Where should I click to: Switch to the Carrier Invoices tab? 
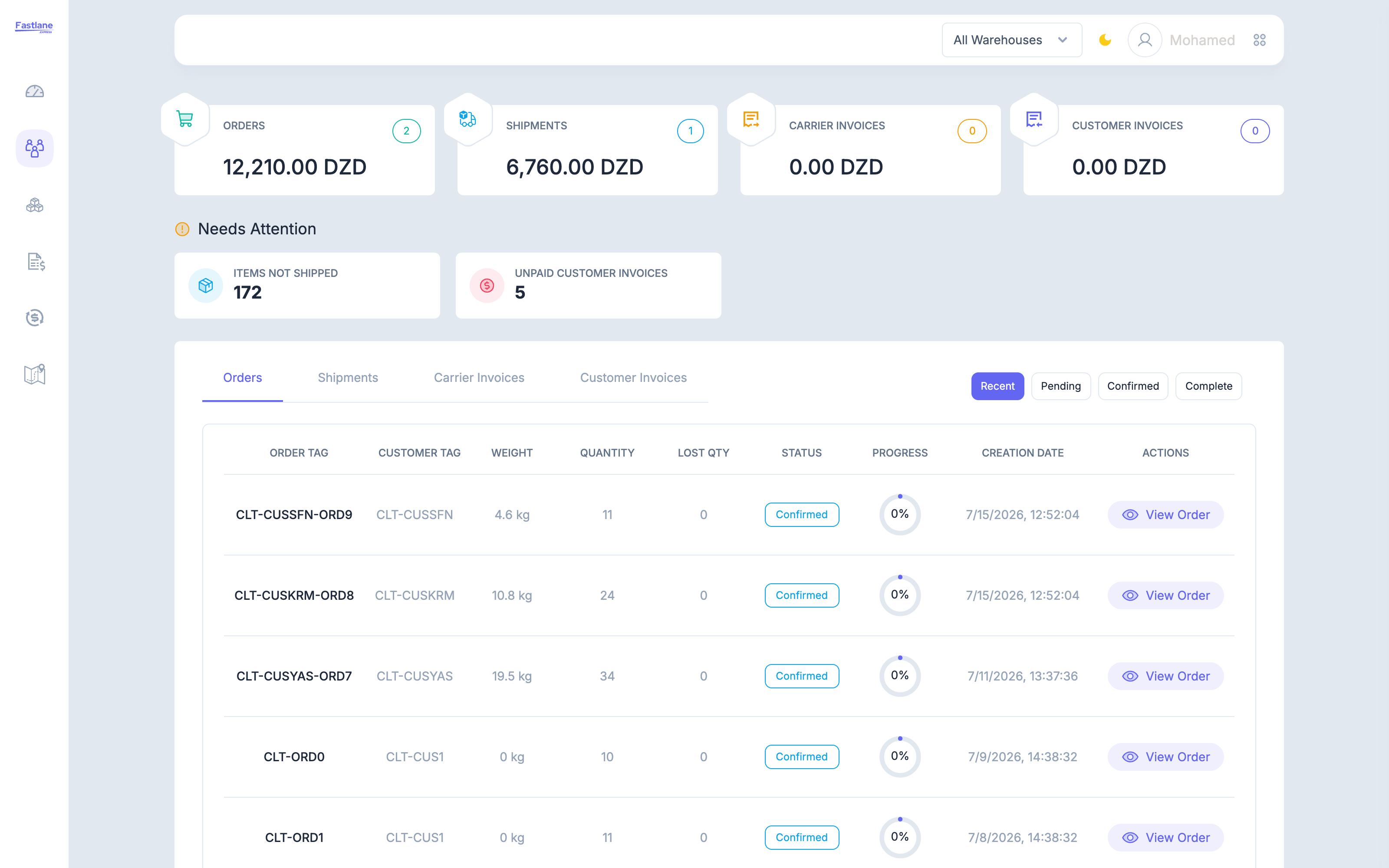(479, 378)
